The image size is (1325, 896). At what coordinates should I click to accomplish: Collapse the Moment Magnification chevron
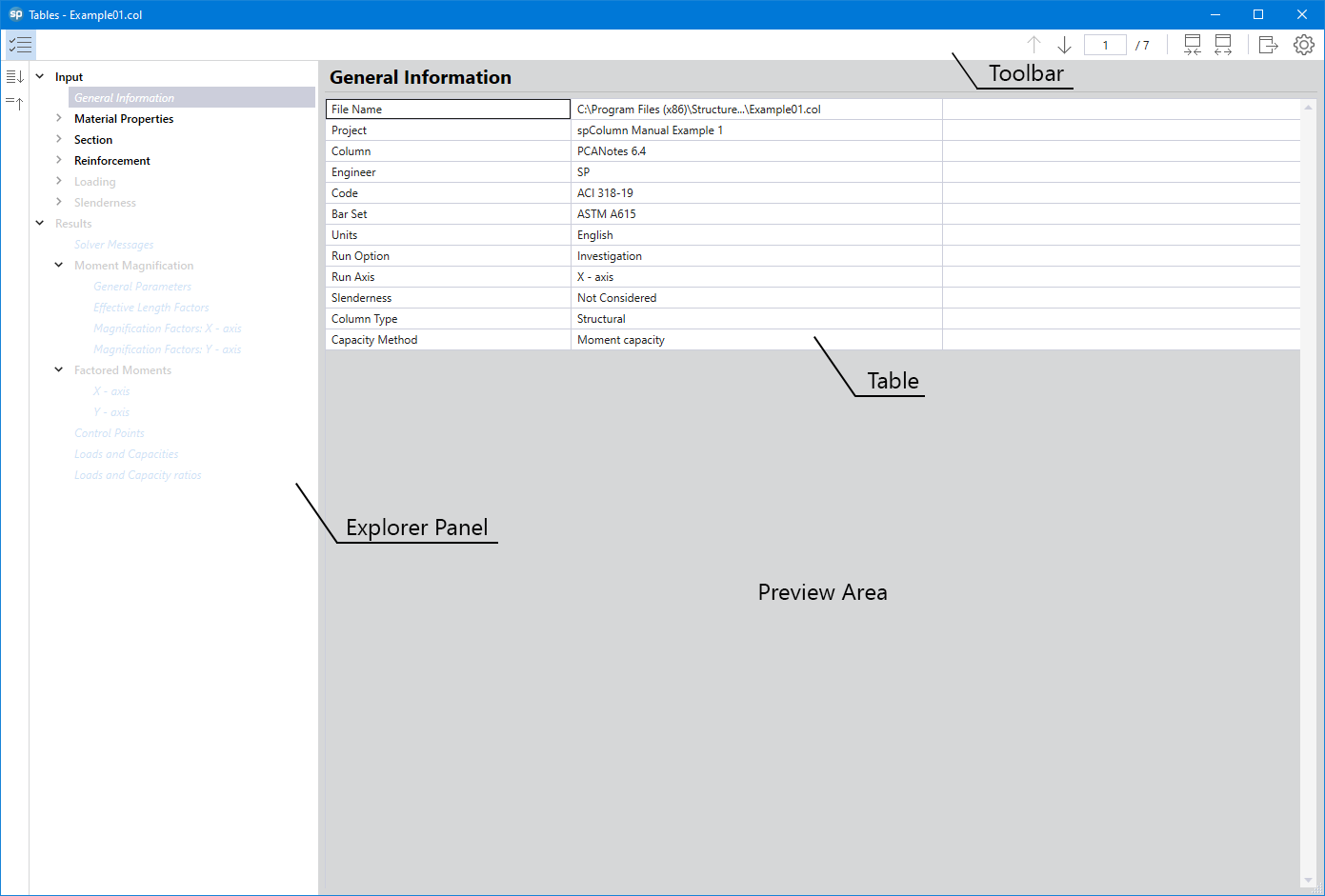(x=58, y=265)
